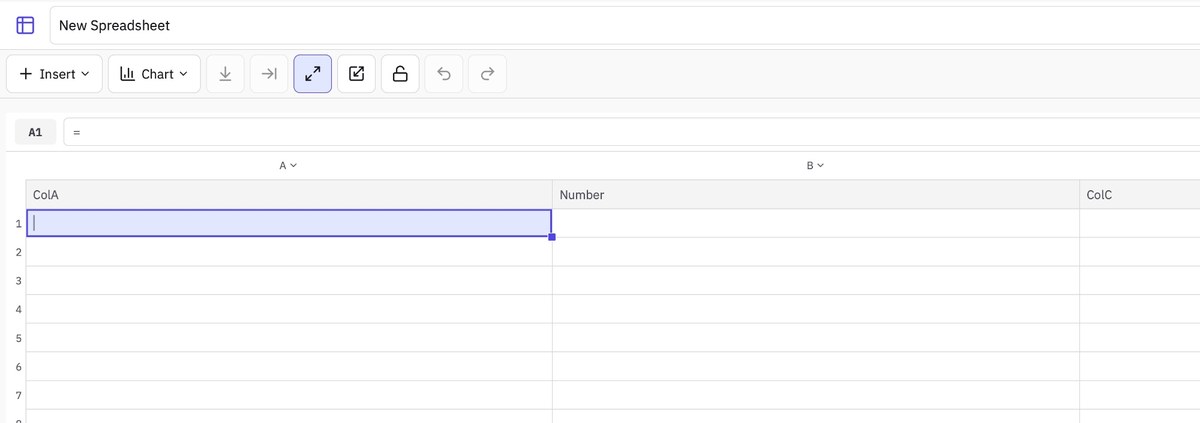Click the open external link icon

[x=357, y=74]
